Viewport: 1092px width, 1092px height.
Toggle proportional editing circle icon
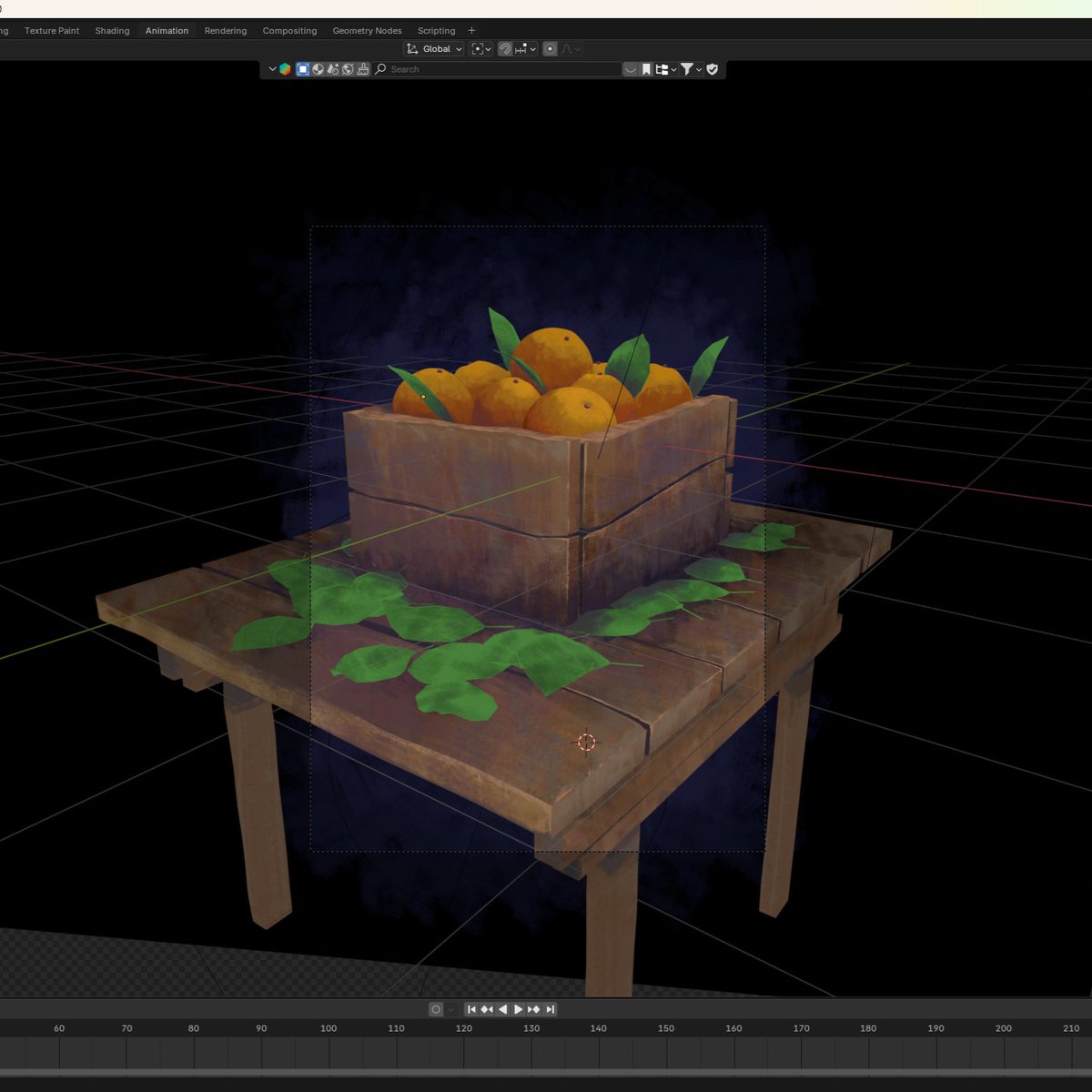click(550, 49)
